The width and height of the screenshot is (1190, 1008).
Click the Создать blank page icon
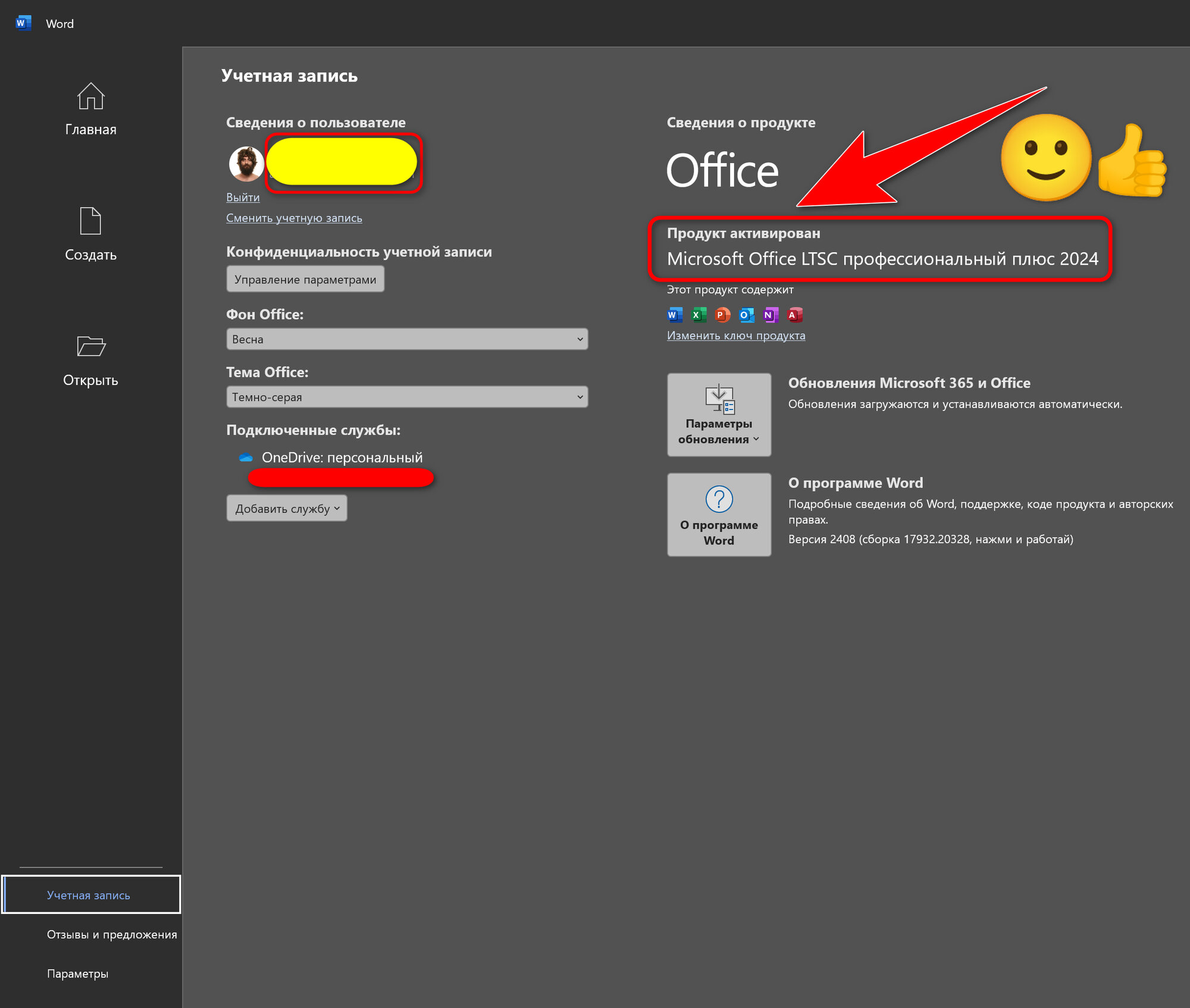(x=91, y=221)
